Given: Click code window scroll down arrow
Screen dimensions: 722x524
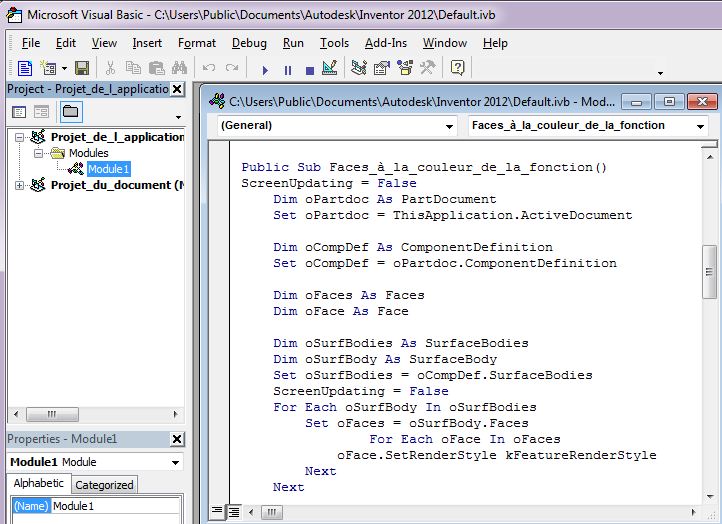Looking at the screenshot, I should (x=710, y=497).
